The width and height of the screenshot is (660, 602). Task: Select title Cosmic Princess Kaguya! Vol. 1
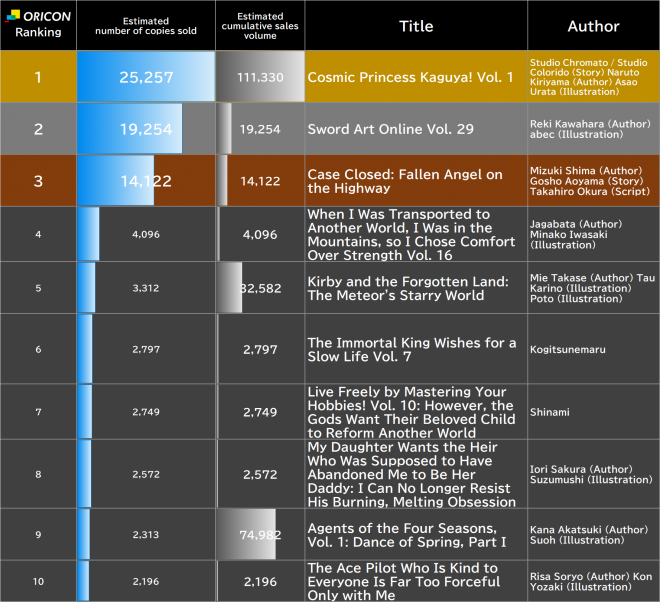tap(410, 77)
